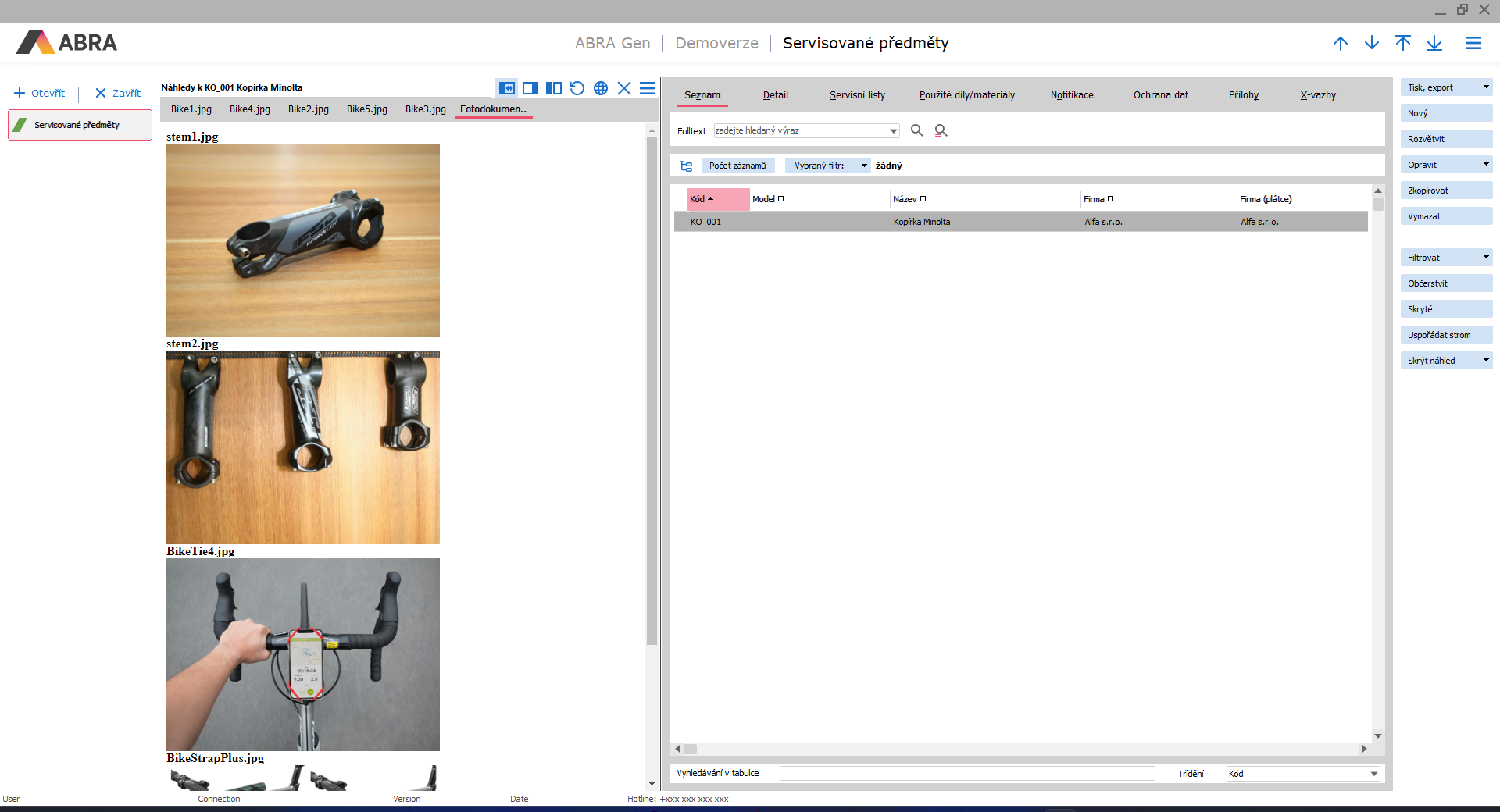Jump to last record arrow icon

tap(1434, 44)
